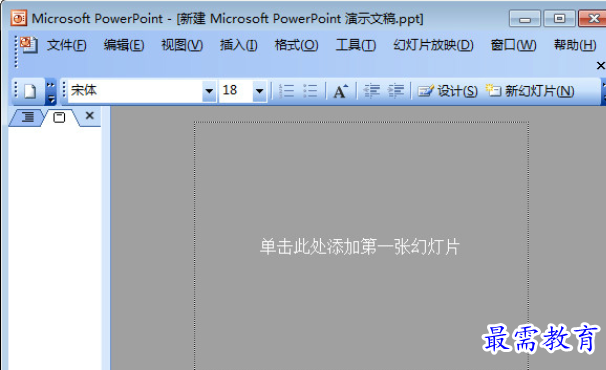Increase the paragraph indent
Image resolution: width=606 pixels, height=370 pixels.
(x=396, y=91)
